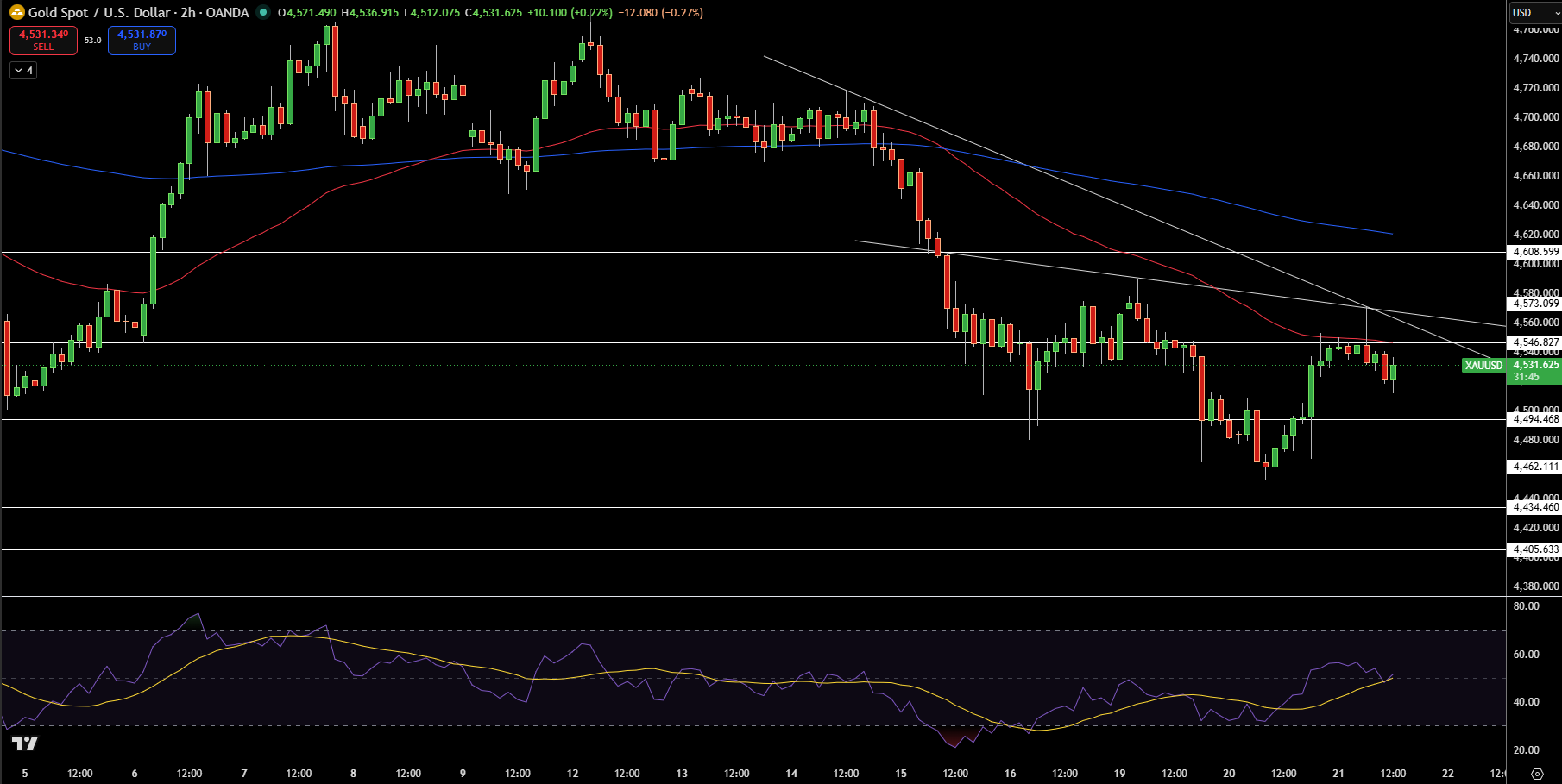Click the date label 21 on time axis
Viewport: 1562px width, 784px height.
coord(1338,774)
